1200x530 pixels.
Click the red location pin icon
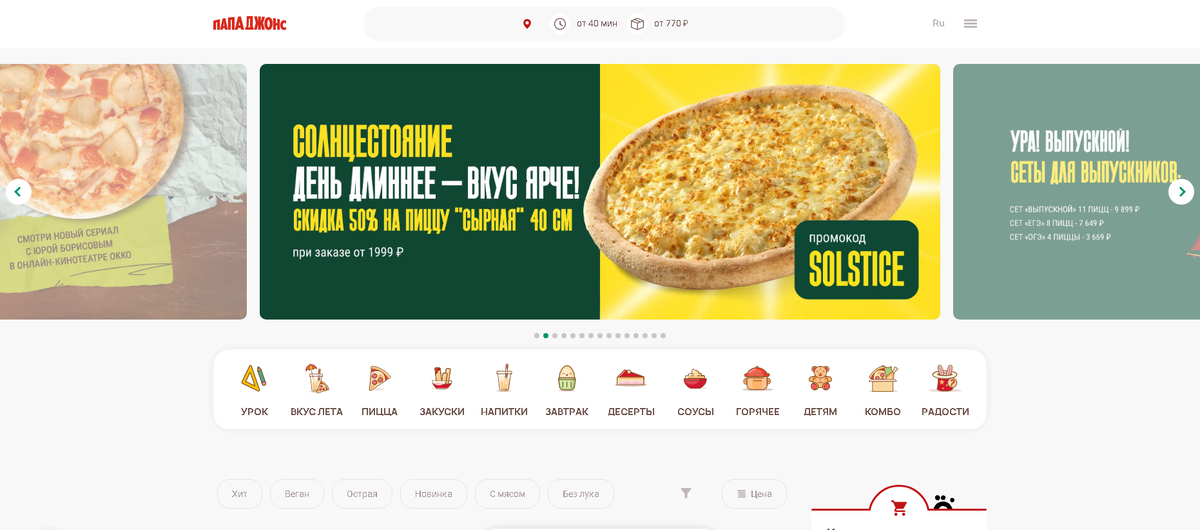tap(527, 24)
